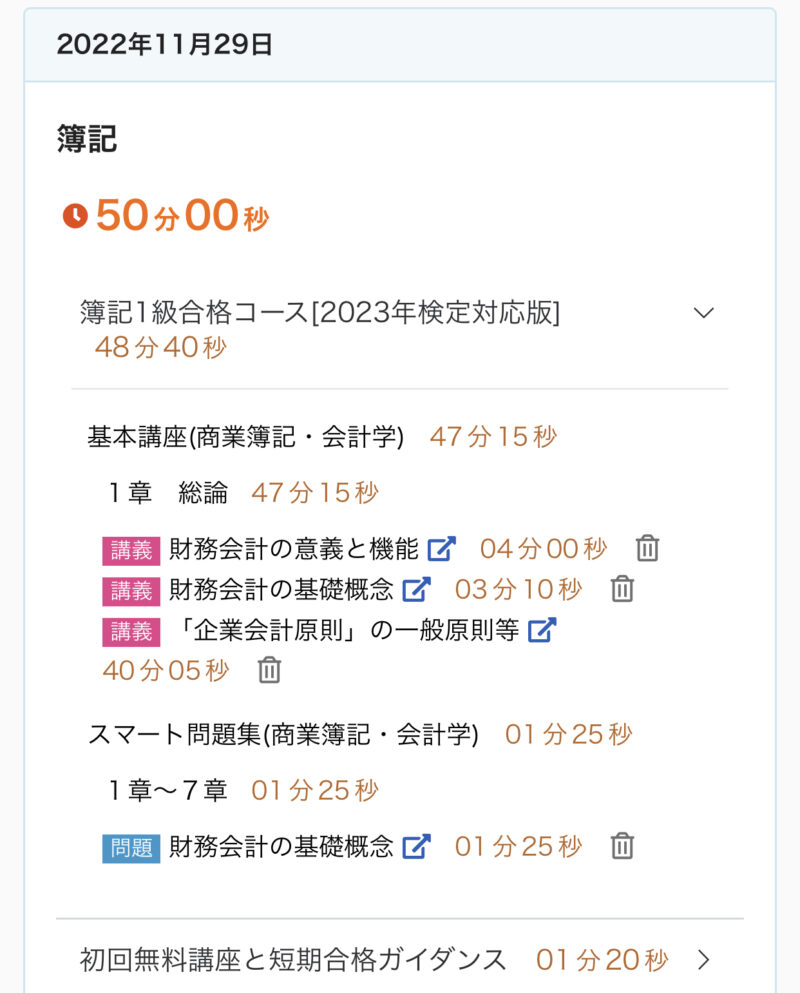Open 初回無料講座と短期合格ガイダンス row

click(293, 960)
